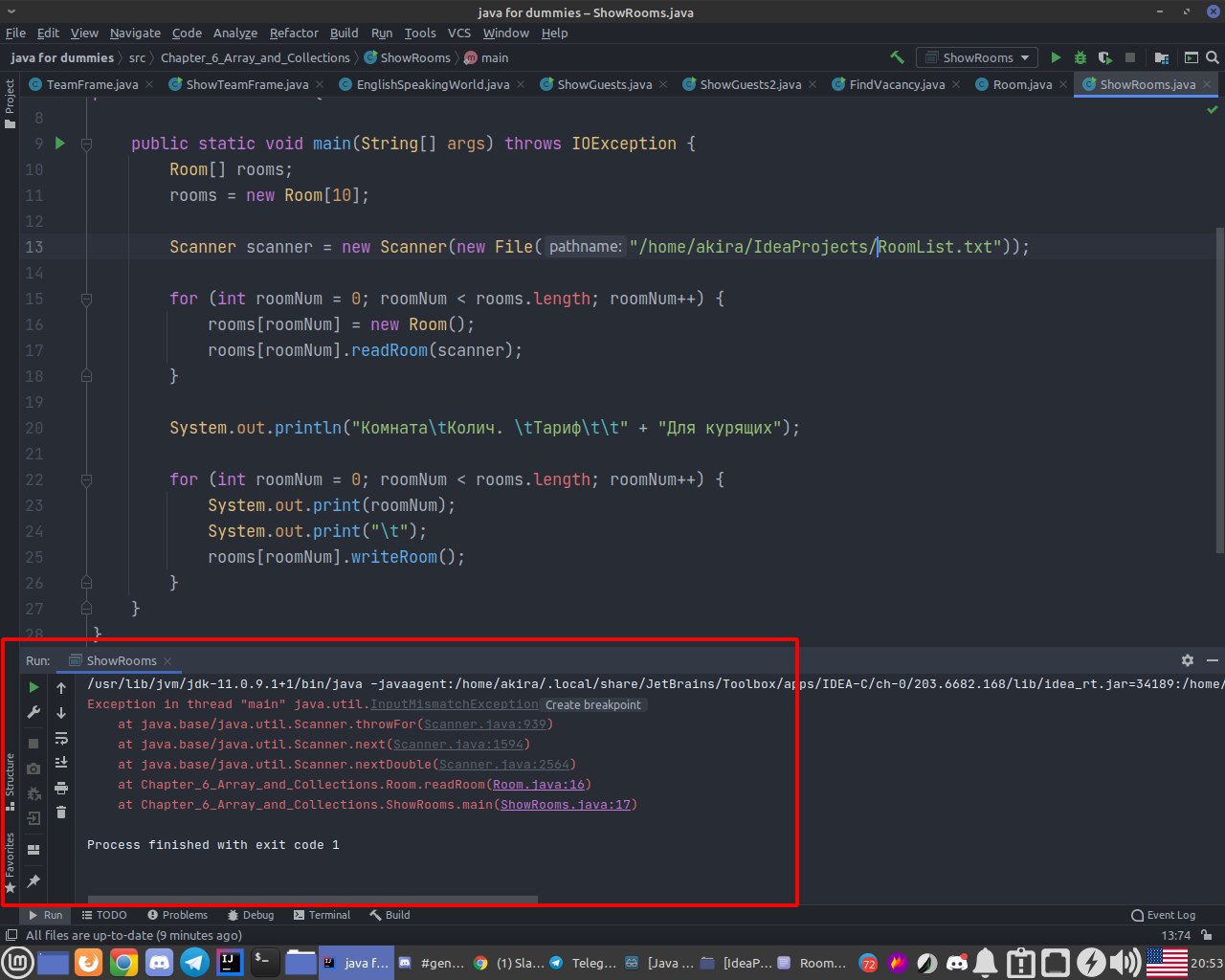Image resolution: width=1225 pixels, height=980 pixels.
Task: Print the console output with the printer icon
Action: [61, 788]
